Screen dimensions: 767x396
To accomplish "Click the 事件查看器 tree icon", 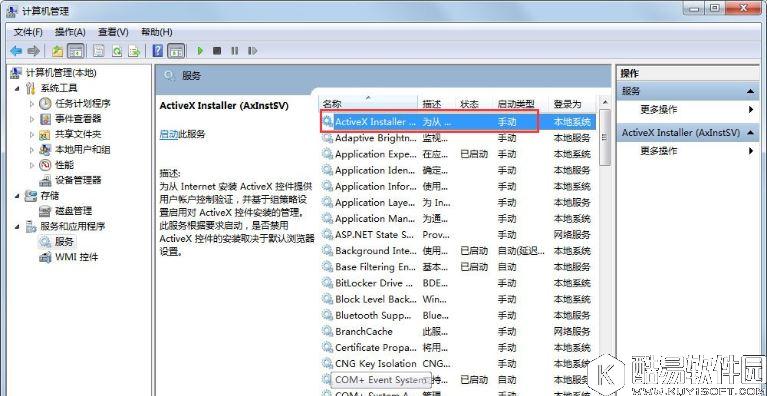I will [45, 119].
